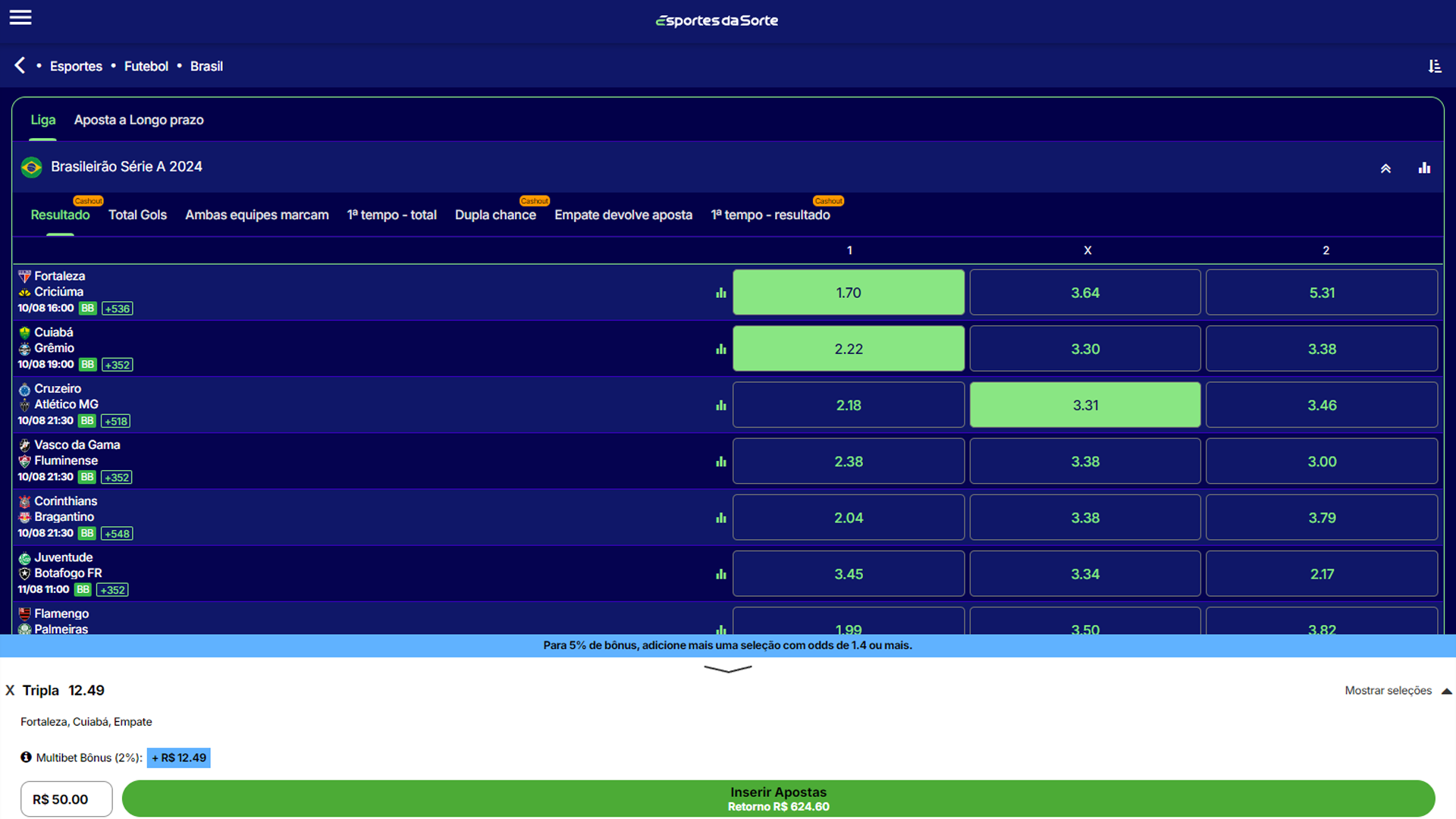Select Corinthians win odds 2.04

849,517
